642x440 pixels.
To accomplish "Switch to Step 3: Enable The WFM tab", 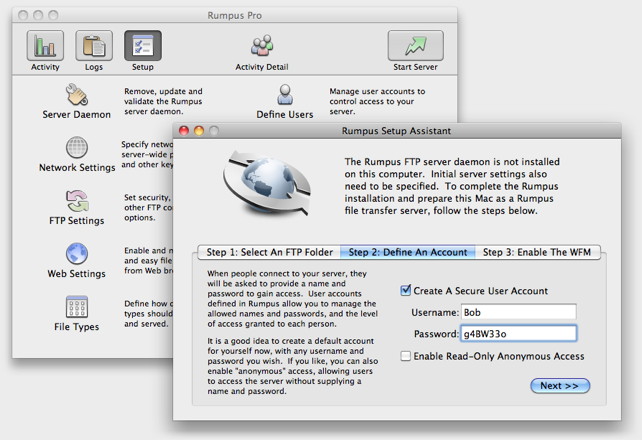I will coord(538,252).
